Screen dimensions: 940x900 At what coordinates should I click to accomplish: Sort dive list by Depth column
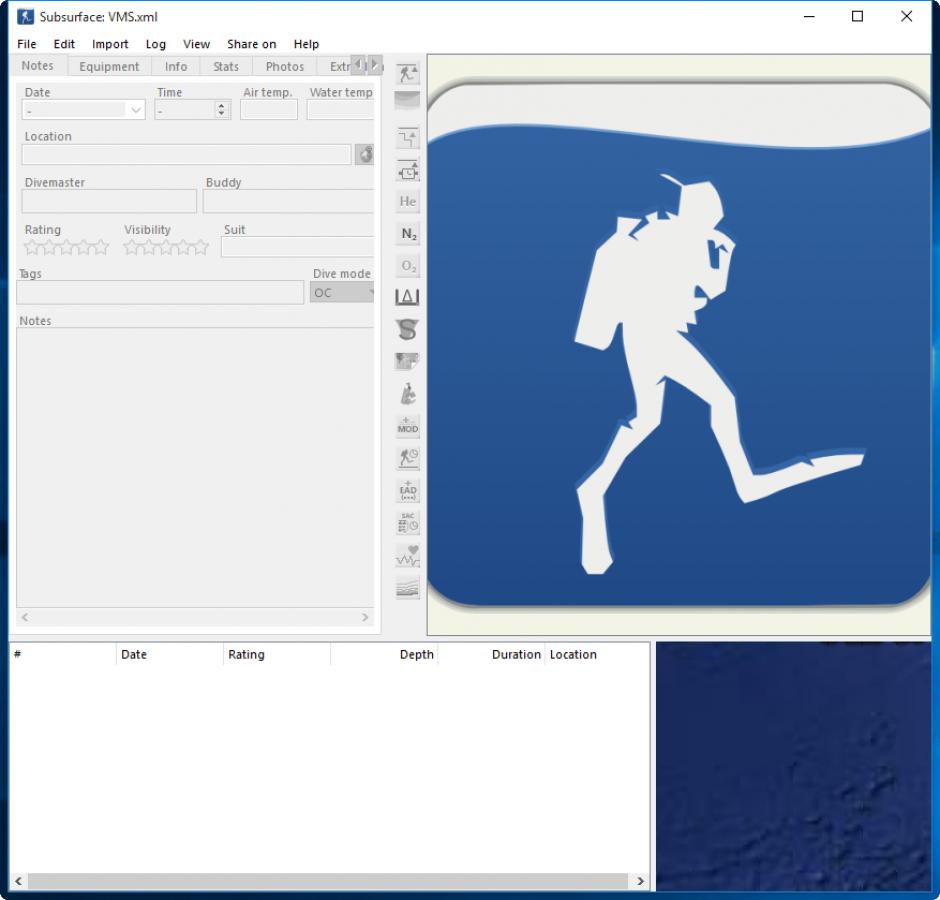tap(384, 654)
